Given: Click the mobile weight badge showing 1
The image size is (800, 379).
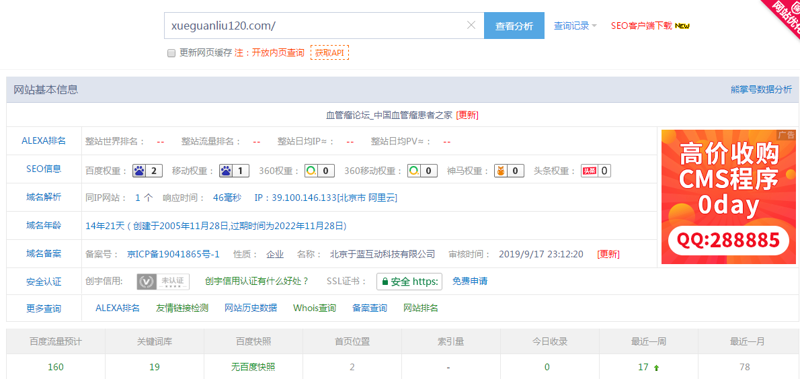Looking at the screenshot, I should [234, 171].
